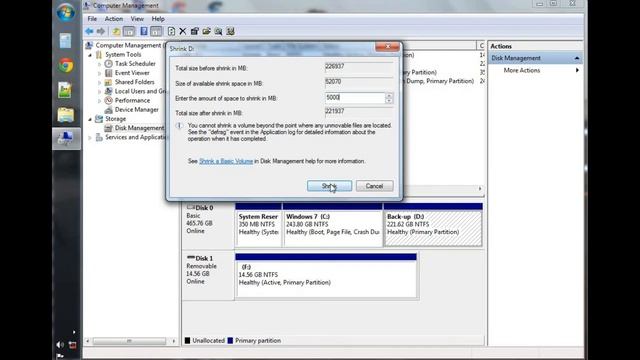This screenshot has width=640, height=360.
Task: Click the amount of space to shrink field
Action: pos(355,98)
